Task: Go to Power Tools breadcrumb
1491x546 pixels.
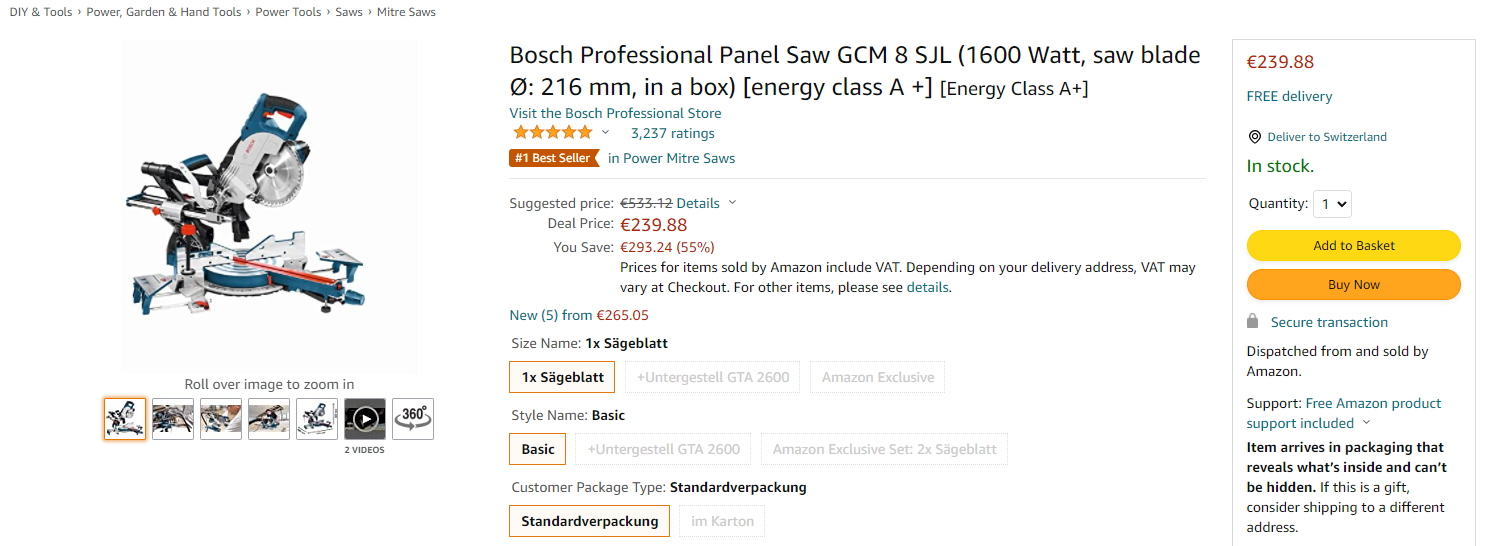Action: click(288, 12)
